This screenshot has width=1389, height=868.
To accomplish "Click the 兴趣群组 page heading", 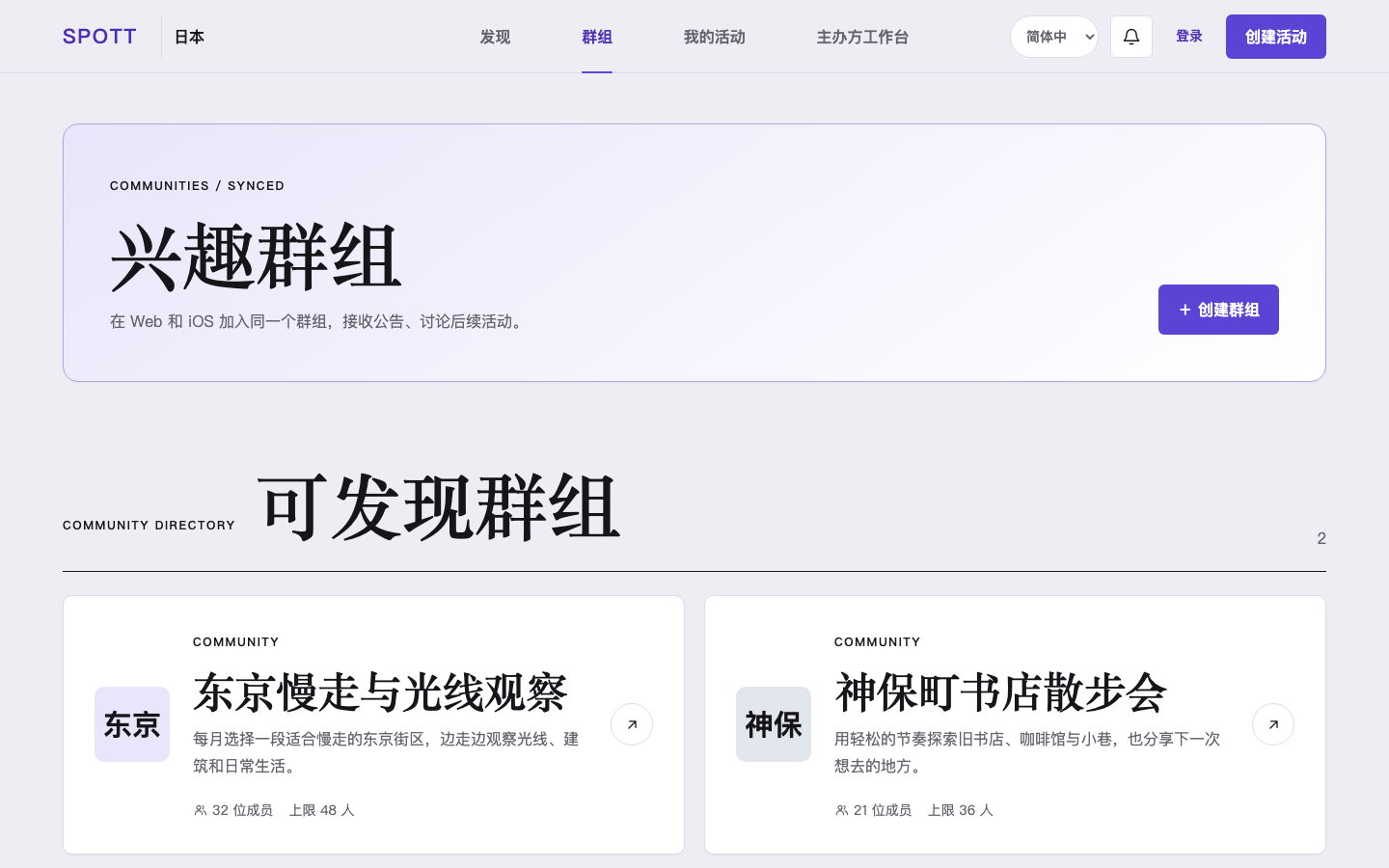I will [x=256, y=257].
